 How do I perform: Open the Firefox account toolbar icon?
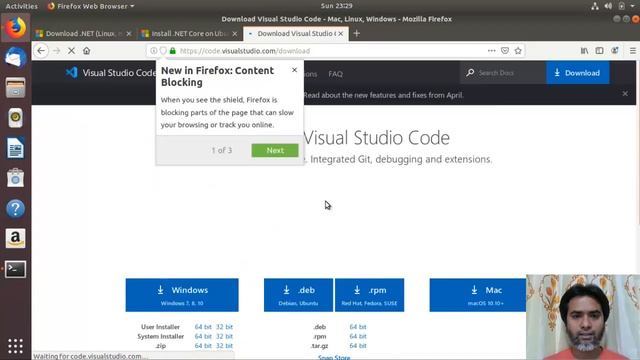pyautogui.click(x=615, y=51)
